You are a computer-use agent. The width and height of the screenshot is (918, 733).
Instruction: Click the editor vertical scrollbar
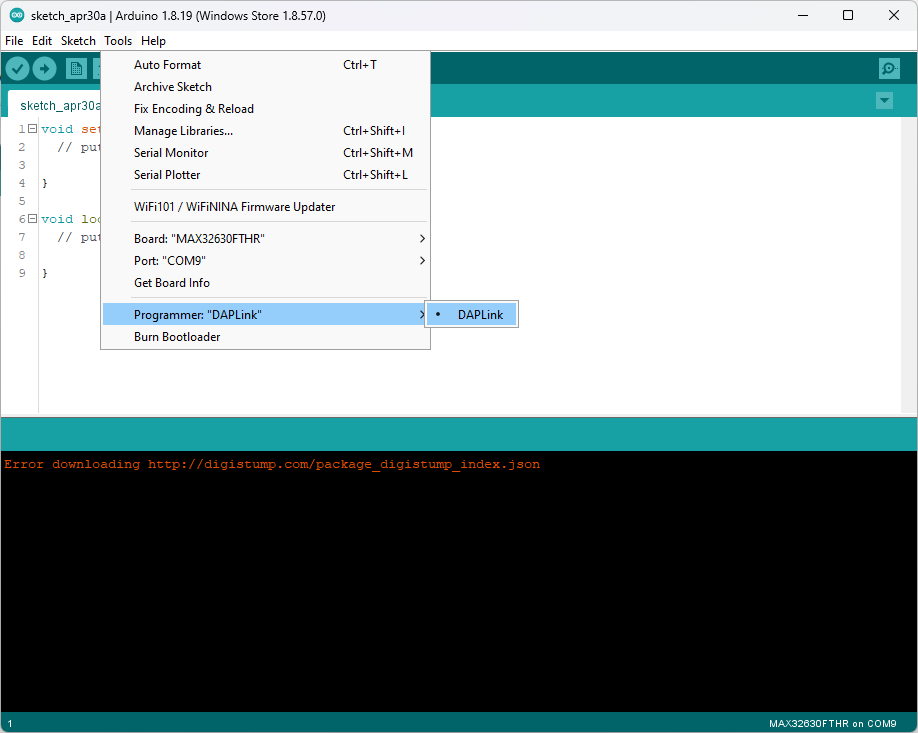click(x=909, y=265)
